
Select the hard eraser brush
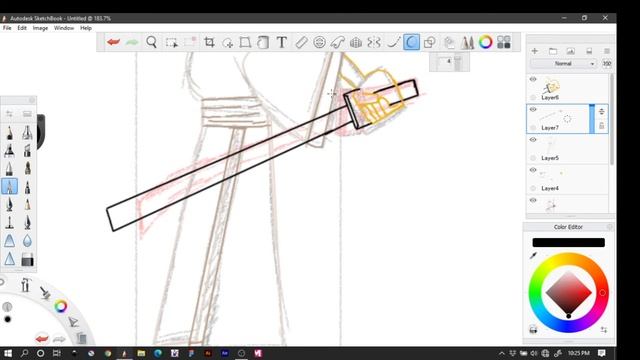pos(27,260)
